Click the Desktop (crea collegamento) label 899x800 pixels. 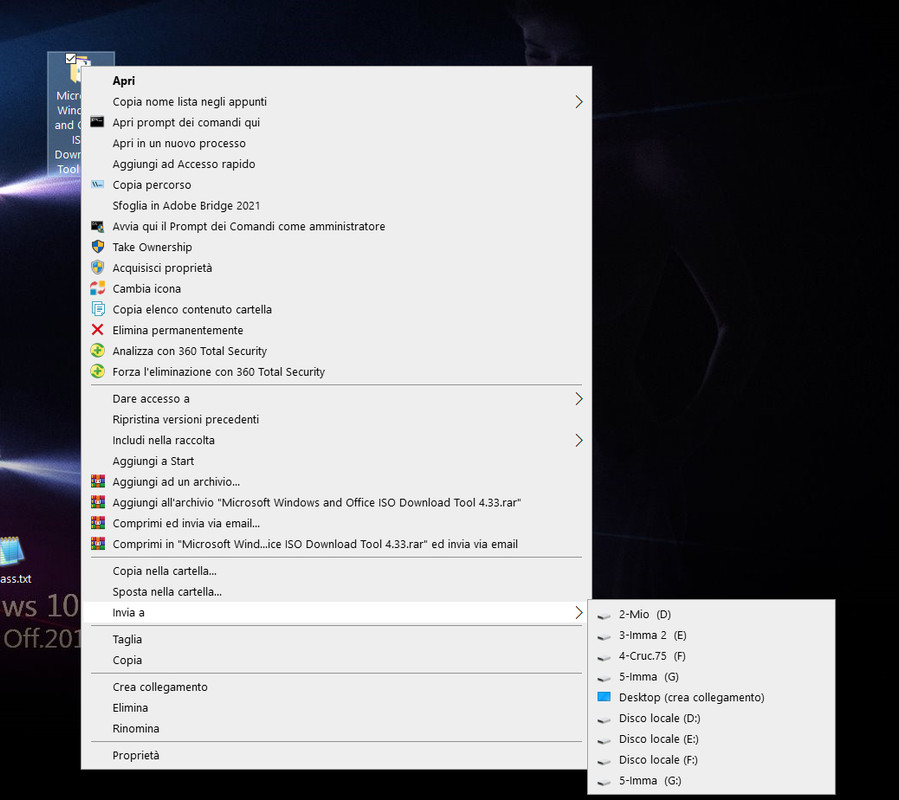click(x=691, y=697)
